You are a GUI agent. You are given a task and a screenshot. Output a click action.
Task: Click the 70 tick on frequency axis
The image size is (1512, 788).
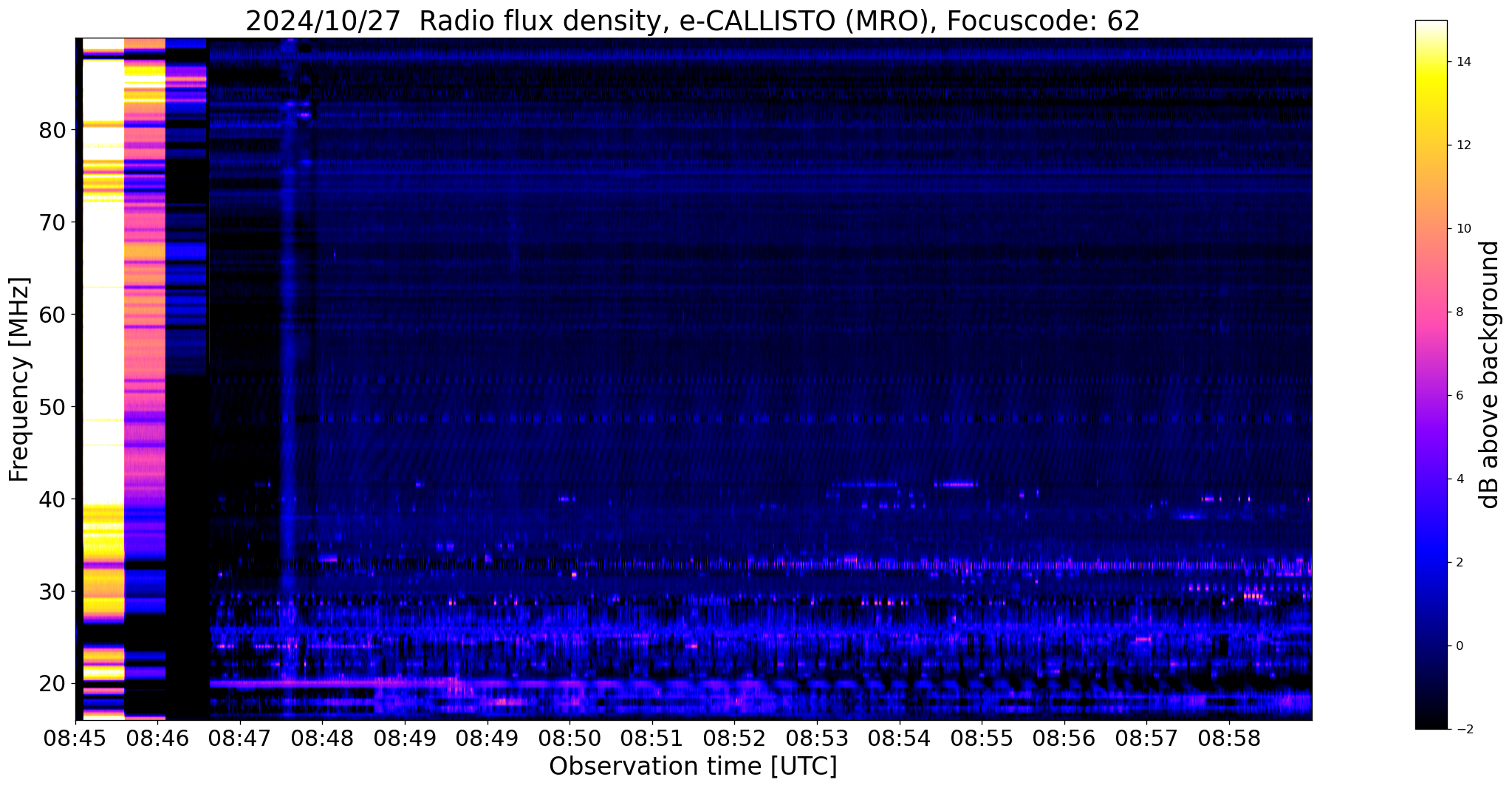click(52, 223)
